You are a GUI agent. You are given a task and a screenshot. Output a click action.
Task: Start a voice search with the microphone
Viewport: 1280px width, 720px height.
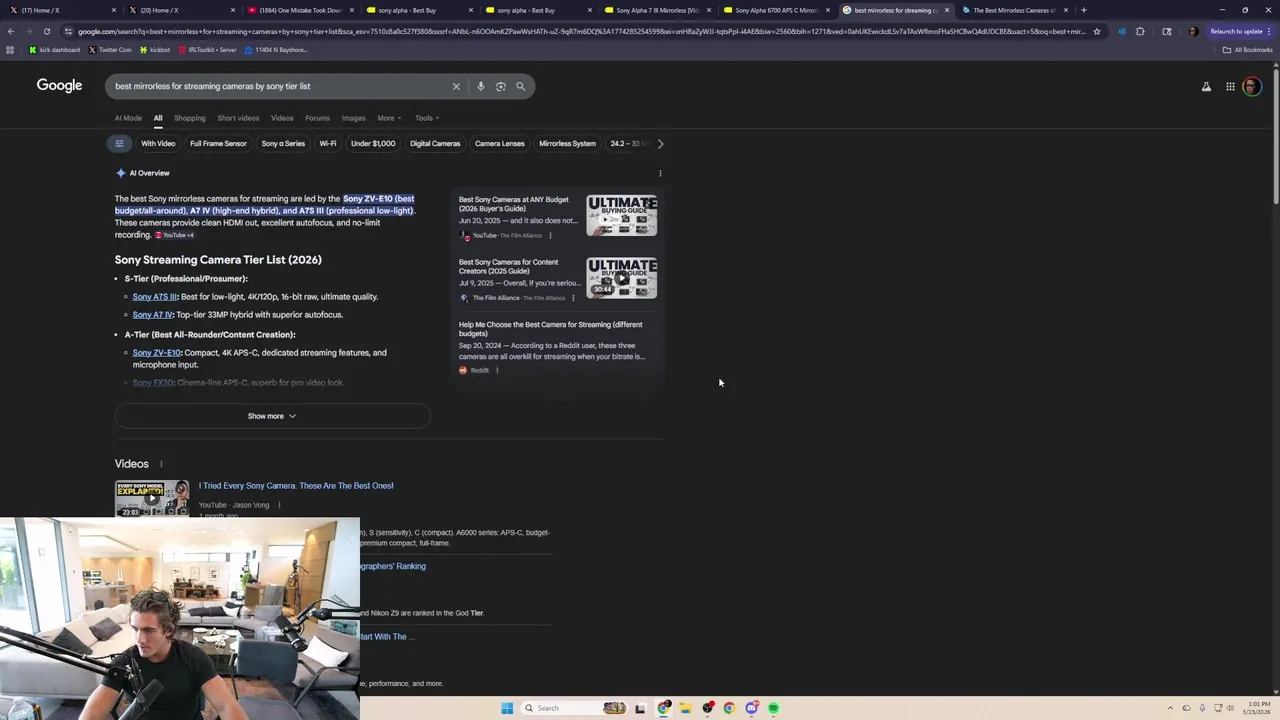pyautogui.click(x=481, y=86)
